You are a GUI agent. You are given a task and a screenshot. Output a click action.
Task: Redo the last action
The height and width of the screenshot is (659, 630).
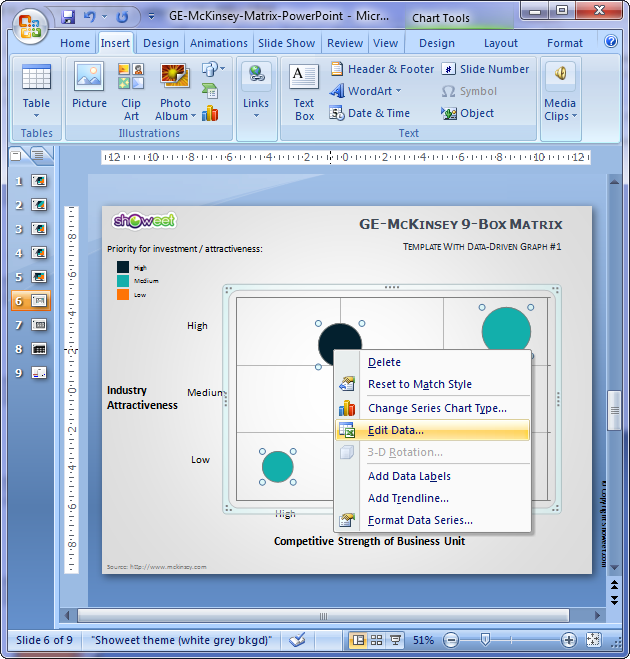(122, 17)
